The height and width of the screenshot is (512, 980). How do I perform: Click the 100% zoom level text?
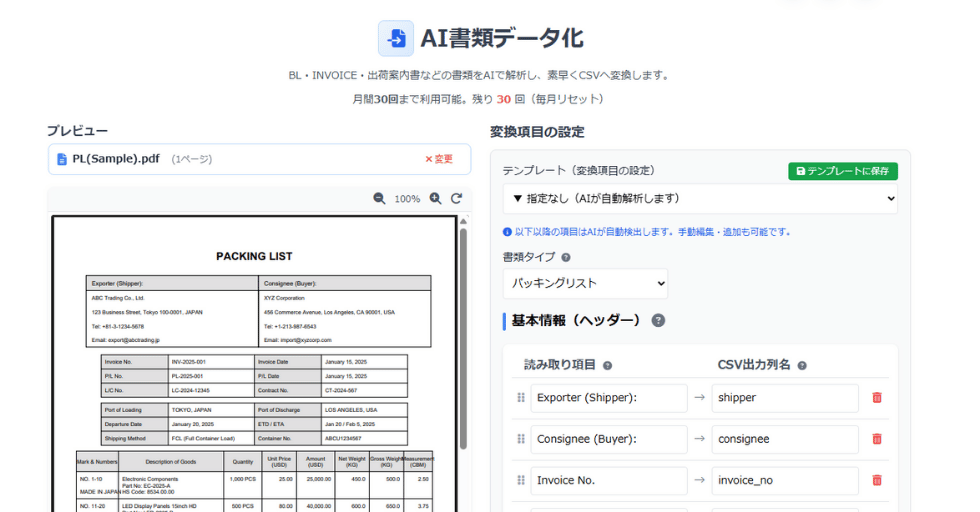(x=407, y=199)
